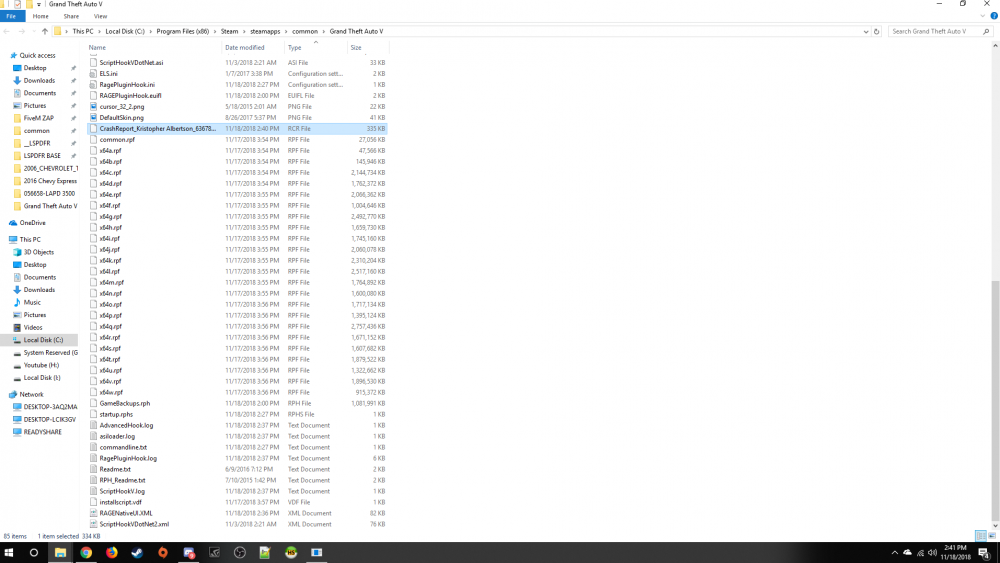Show hidden system tray icons
The width and height of the screenshot is (1000, 563).
894,553
